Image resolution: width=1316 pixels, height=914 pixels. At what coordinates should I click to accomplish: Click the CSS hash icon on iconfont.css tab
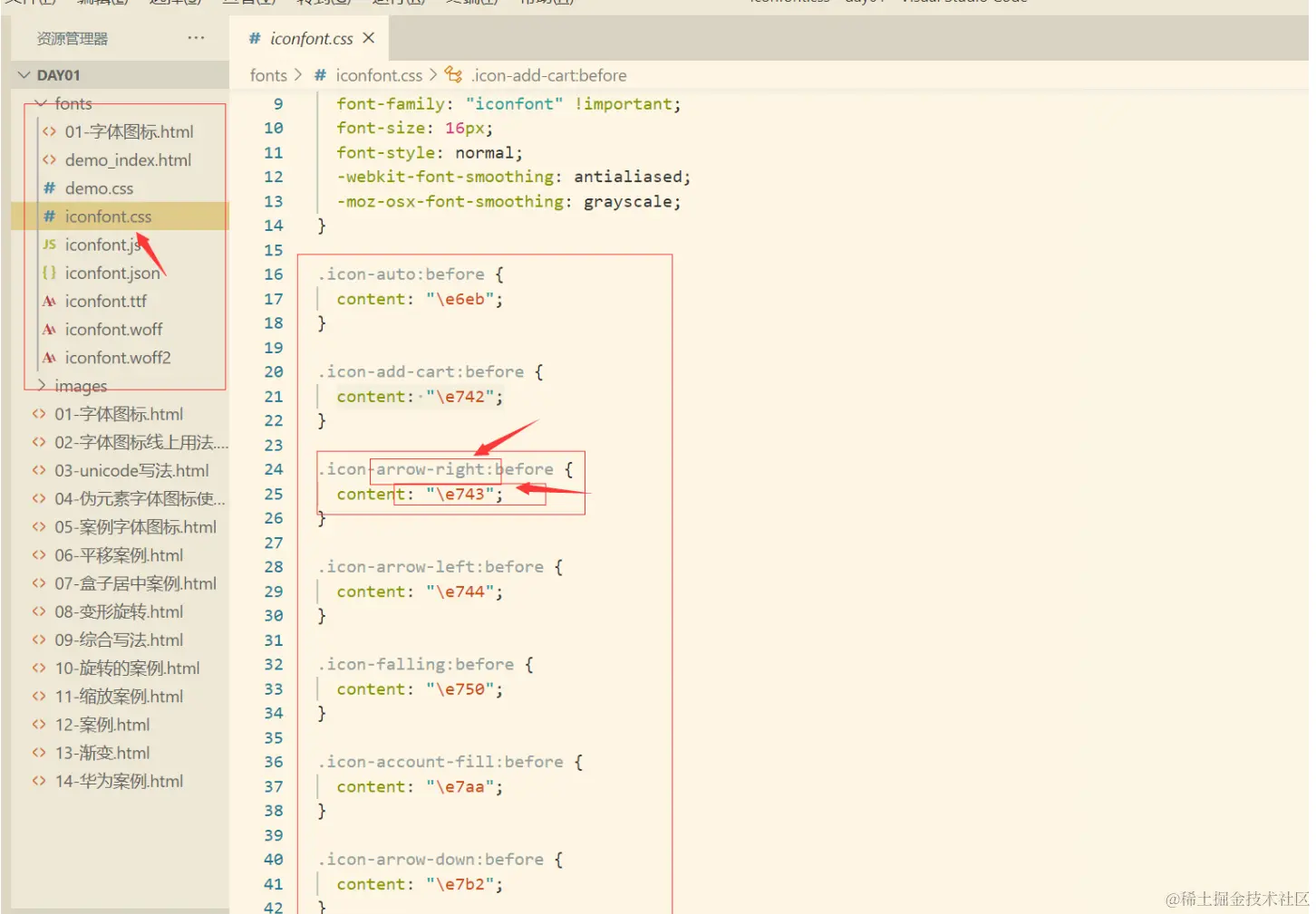click(x=255, y=38)
